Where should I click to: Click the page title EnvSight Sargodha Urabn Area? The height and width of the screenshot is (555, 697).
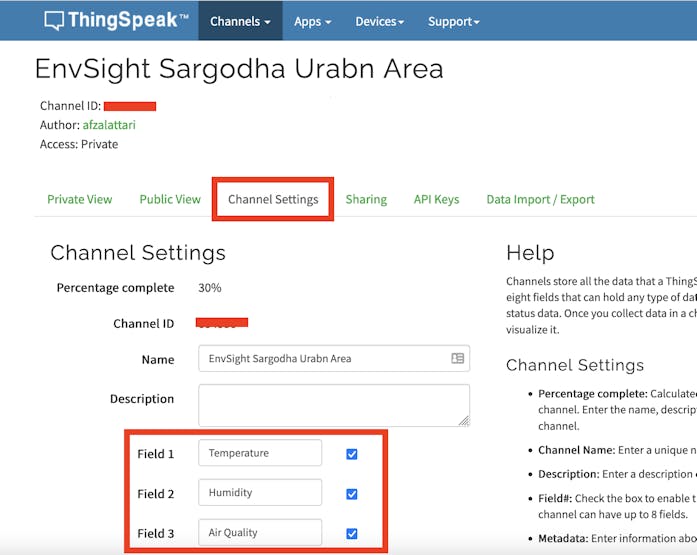239,69
